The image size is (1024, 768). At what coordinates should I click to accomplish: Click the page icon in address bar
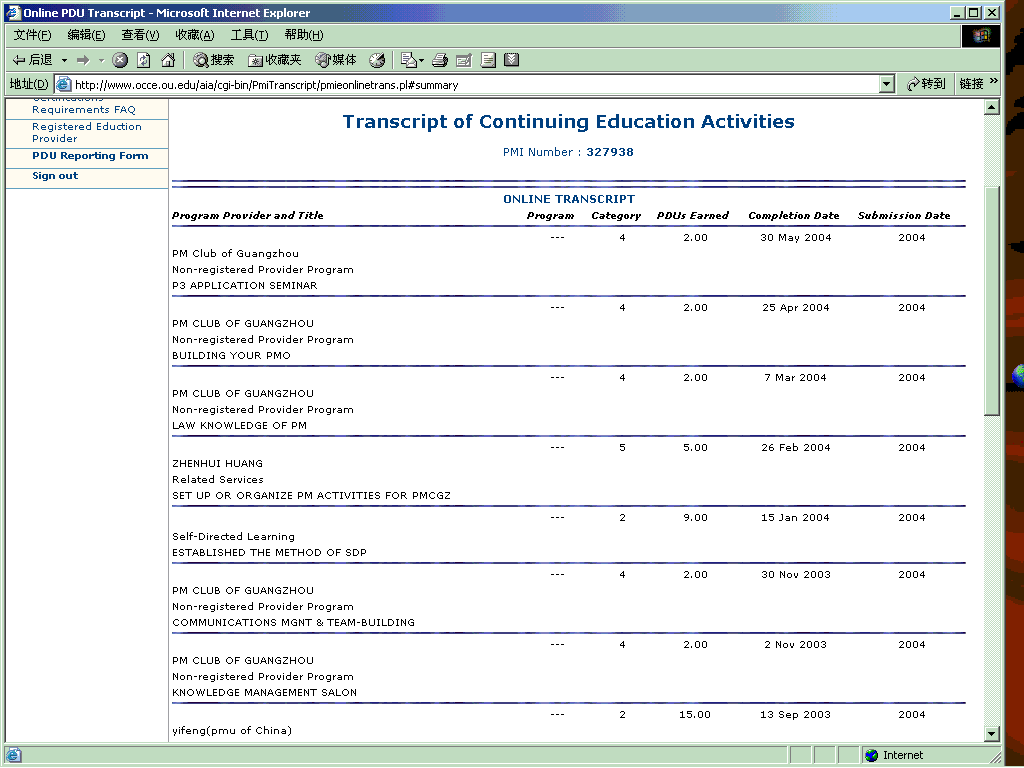coord(63,84)
